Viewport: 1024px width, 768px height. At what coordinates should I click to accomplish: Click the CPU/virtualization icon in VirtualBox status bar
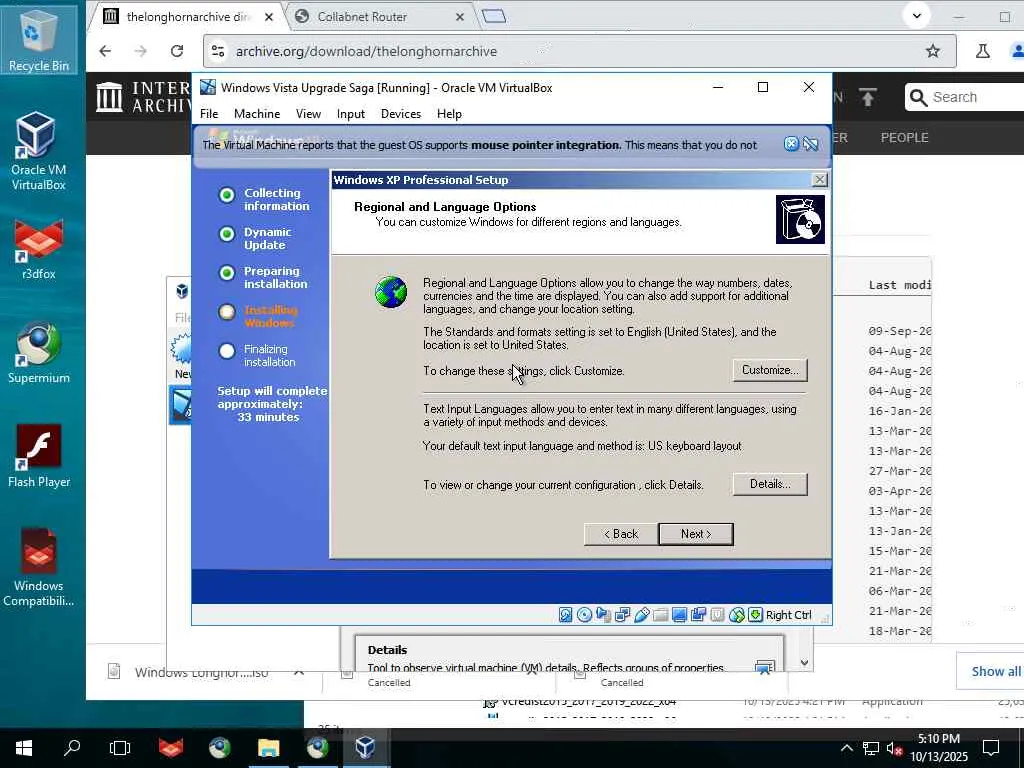tap(717, 615)
